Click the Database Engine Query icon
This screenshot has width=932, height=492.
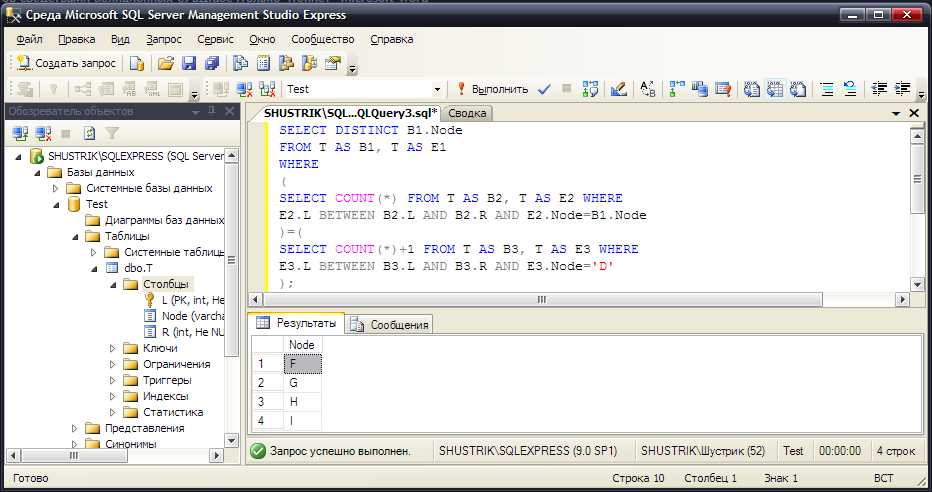[x=137, y=63]
